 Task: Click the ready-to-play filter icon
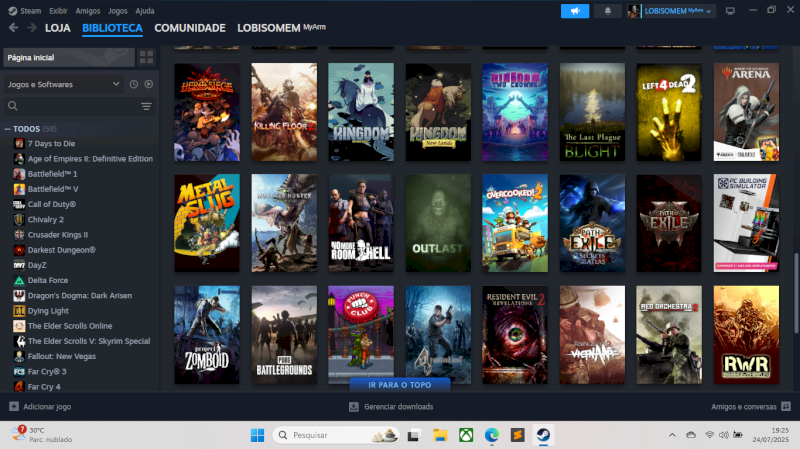pyautogui.click(x=149, y=84)
